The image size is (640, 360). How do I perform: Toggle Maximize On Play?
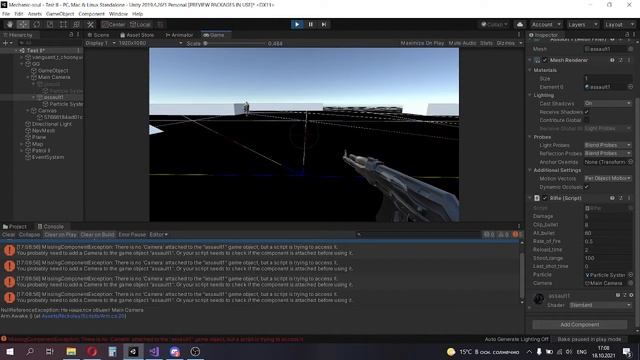pyautogui.click(x=422, y=43)
